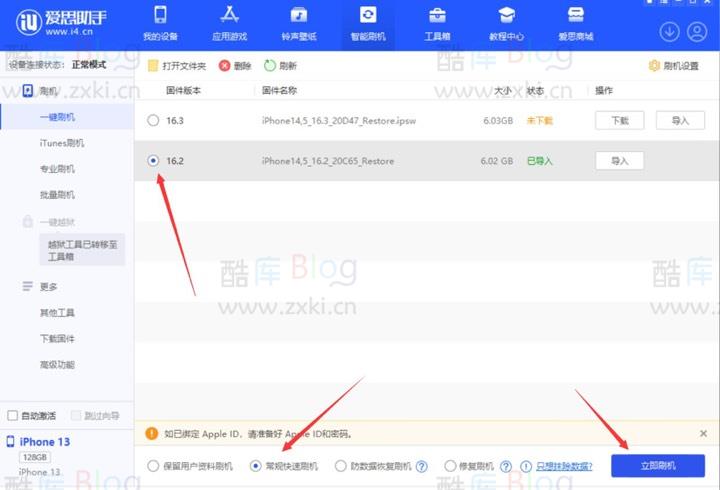This screenshot has height=490, width=720.
Task: Open help icon beside 防数据恢复刷机
Action: click(x=422, y=466)
